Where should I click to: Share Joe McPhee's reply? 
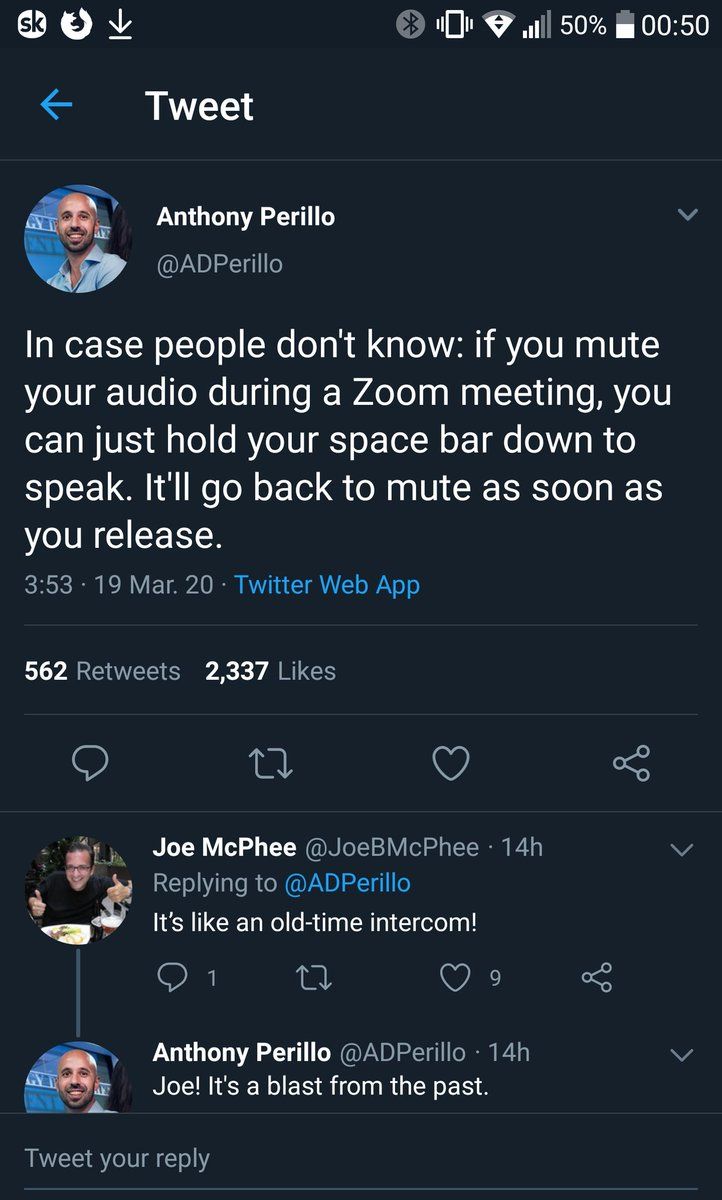pos(597,977)
